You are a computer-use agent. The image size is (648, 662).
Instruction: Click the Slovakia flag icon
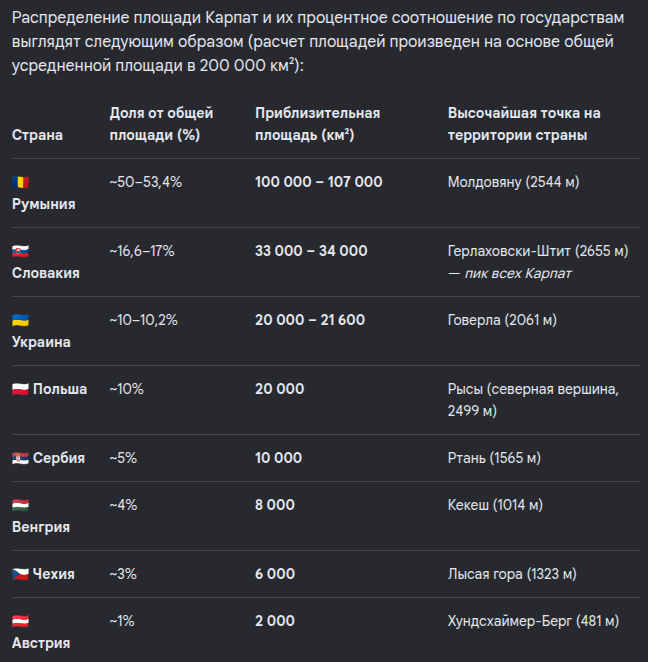click(x=20, y=251)
